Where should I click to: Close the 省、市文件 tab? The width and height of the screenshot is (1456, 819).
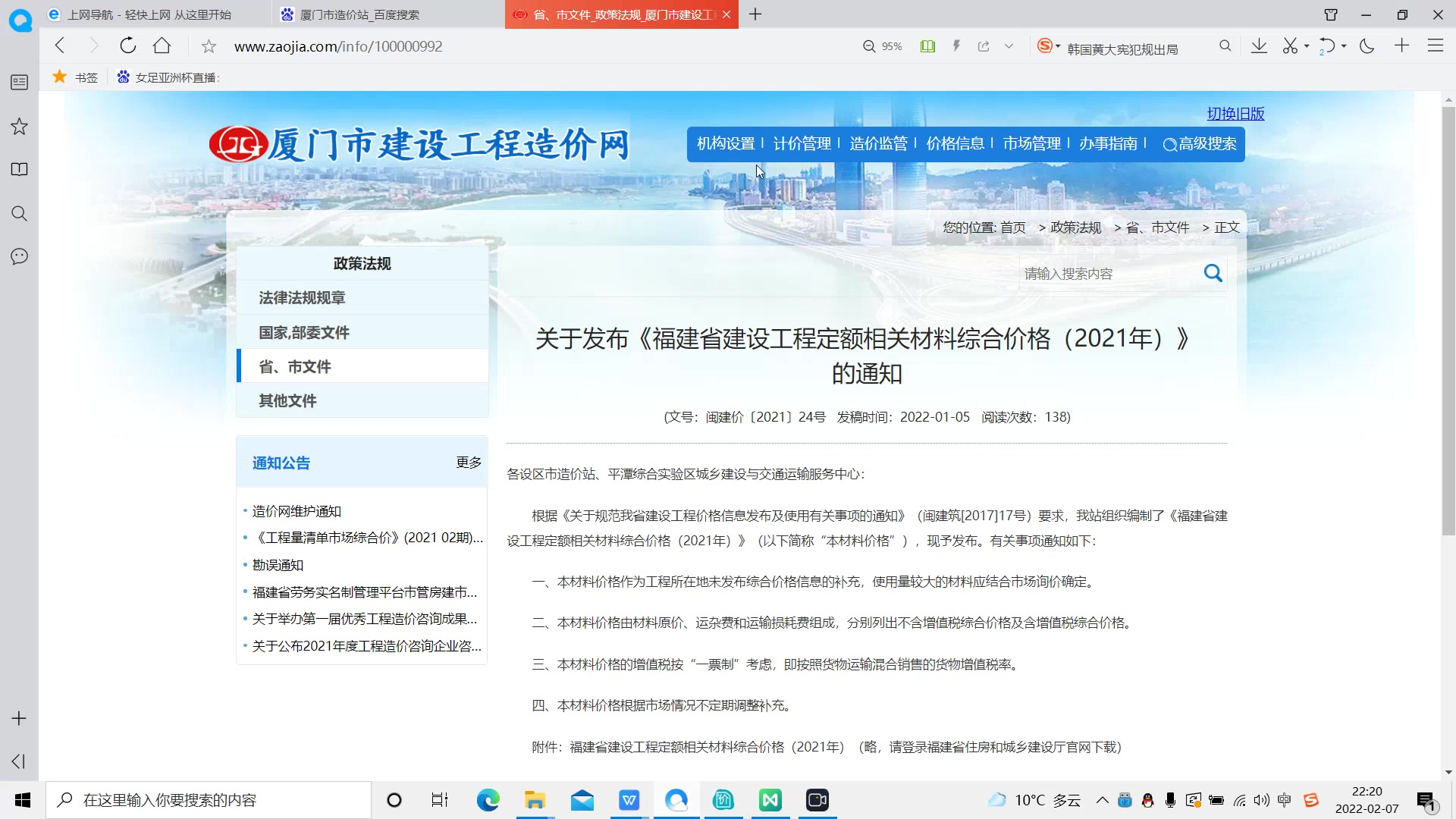[x=726, y=14]
